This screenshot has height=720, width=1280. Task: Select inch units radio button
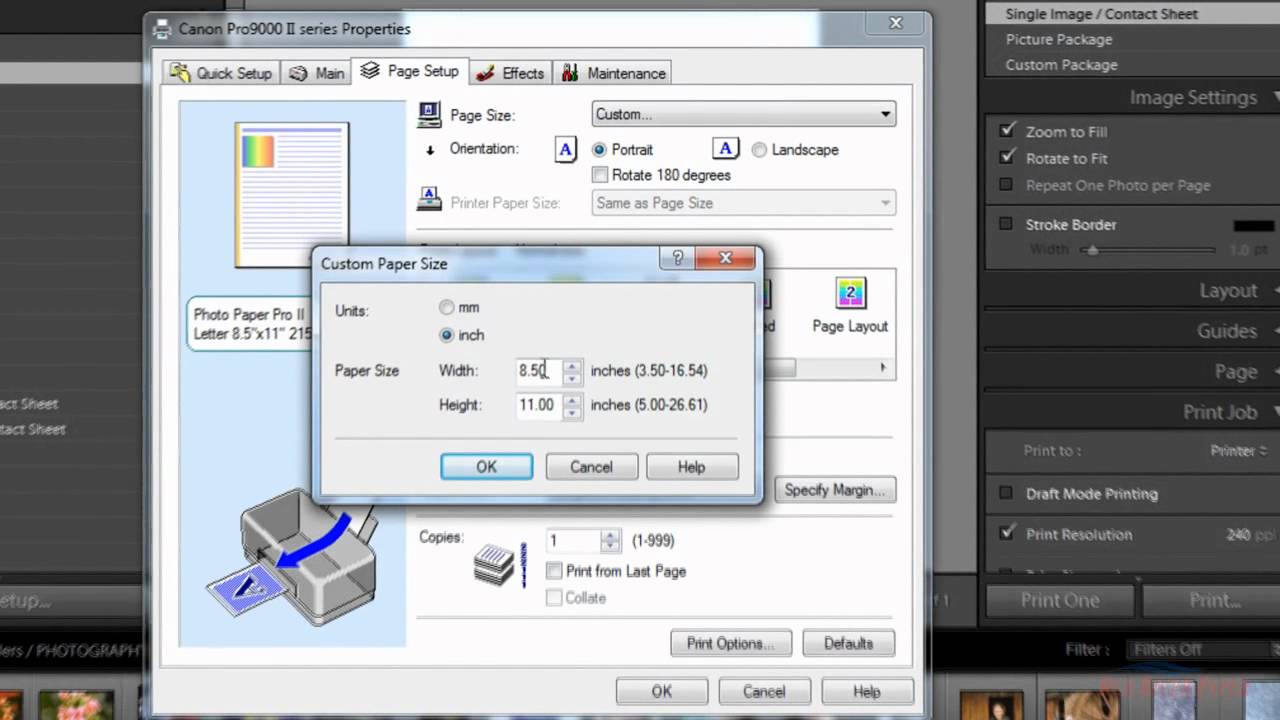(x=447, y=335)
